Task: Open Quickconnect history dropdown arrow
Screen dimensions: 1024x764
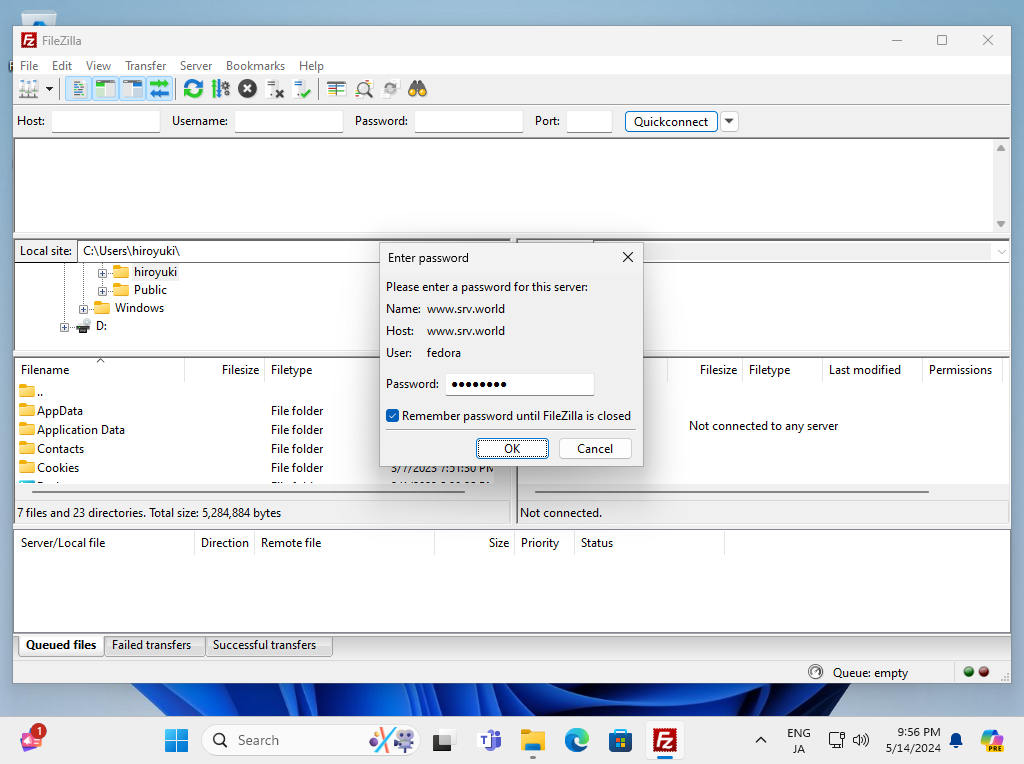Action: click(x=729, y=121)
